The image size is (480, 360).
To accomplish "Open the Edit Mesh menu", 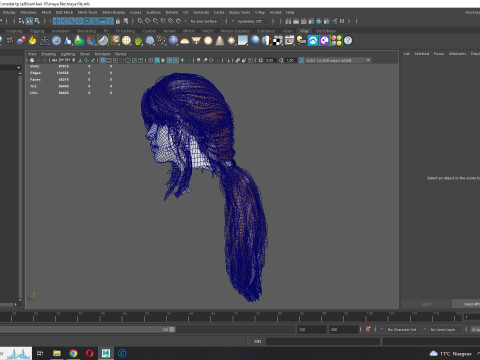I will pyautogui.click(x=64, y=12).
